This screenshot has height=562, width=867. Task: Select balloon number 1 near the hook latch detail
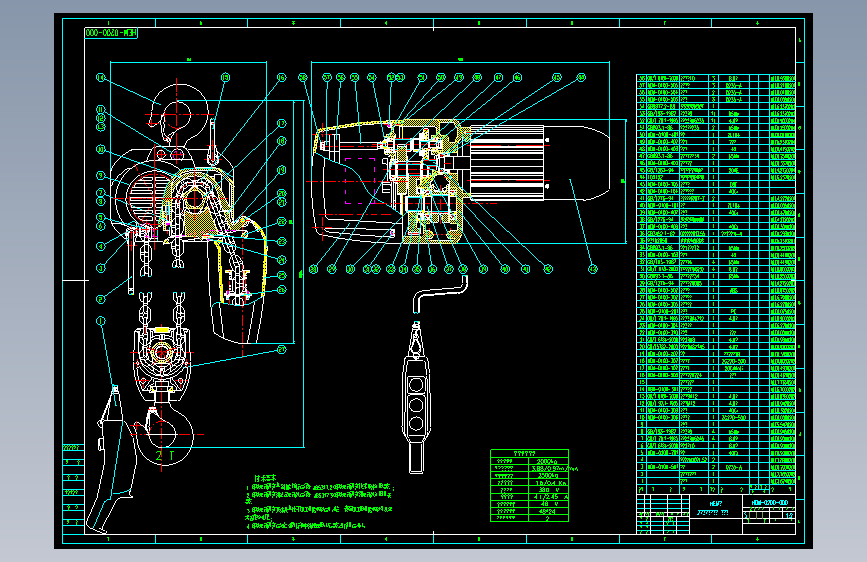tap(100, 321)
